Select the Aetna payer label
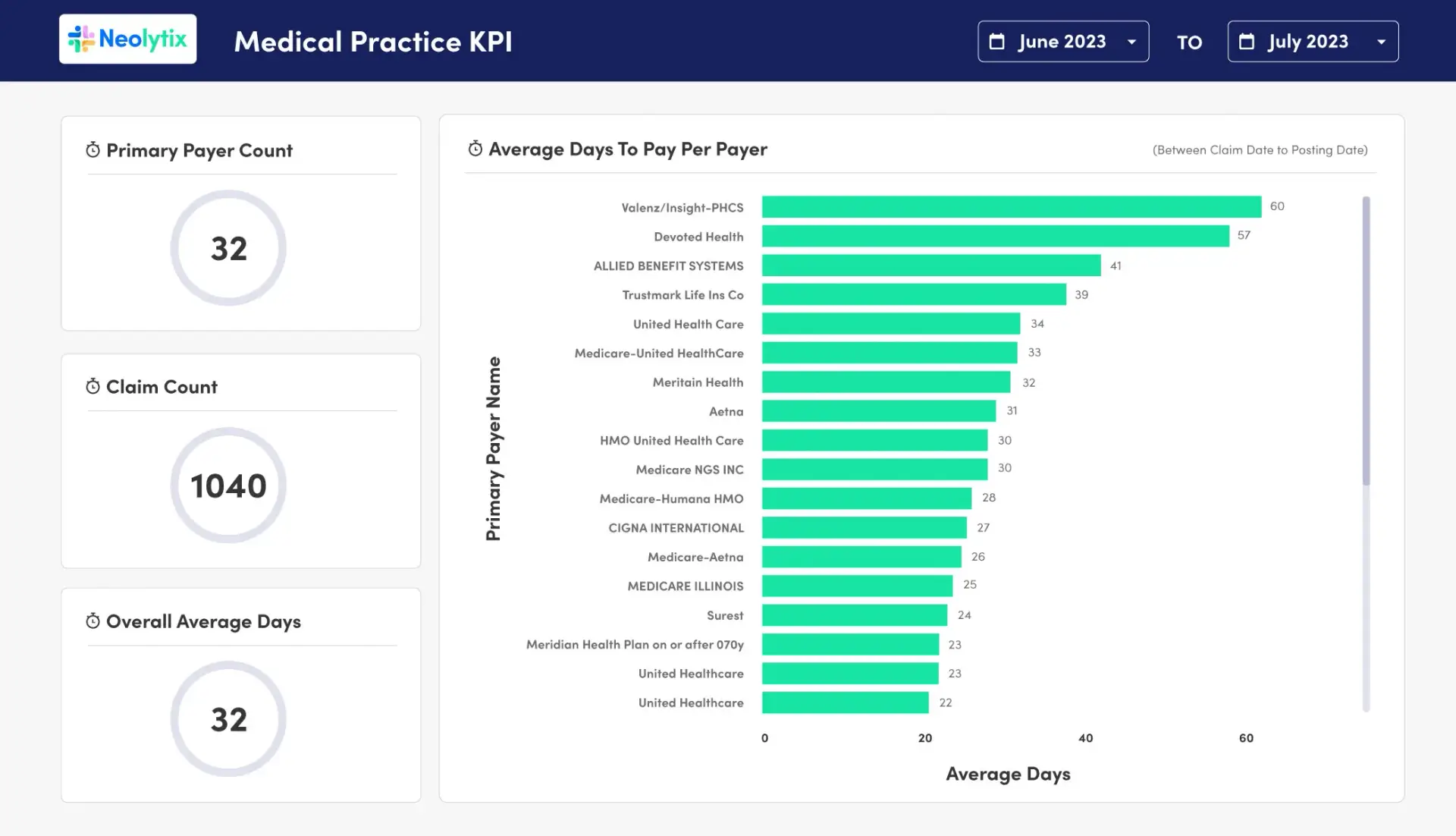 pos(726,411)
